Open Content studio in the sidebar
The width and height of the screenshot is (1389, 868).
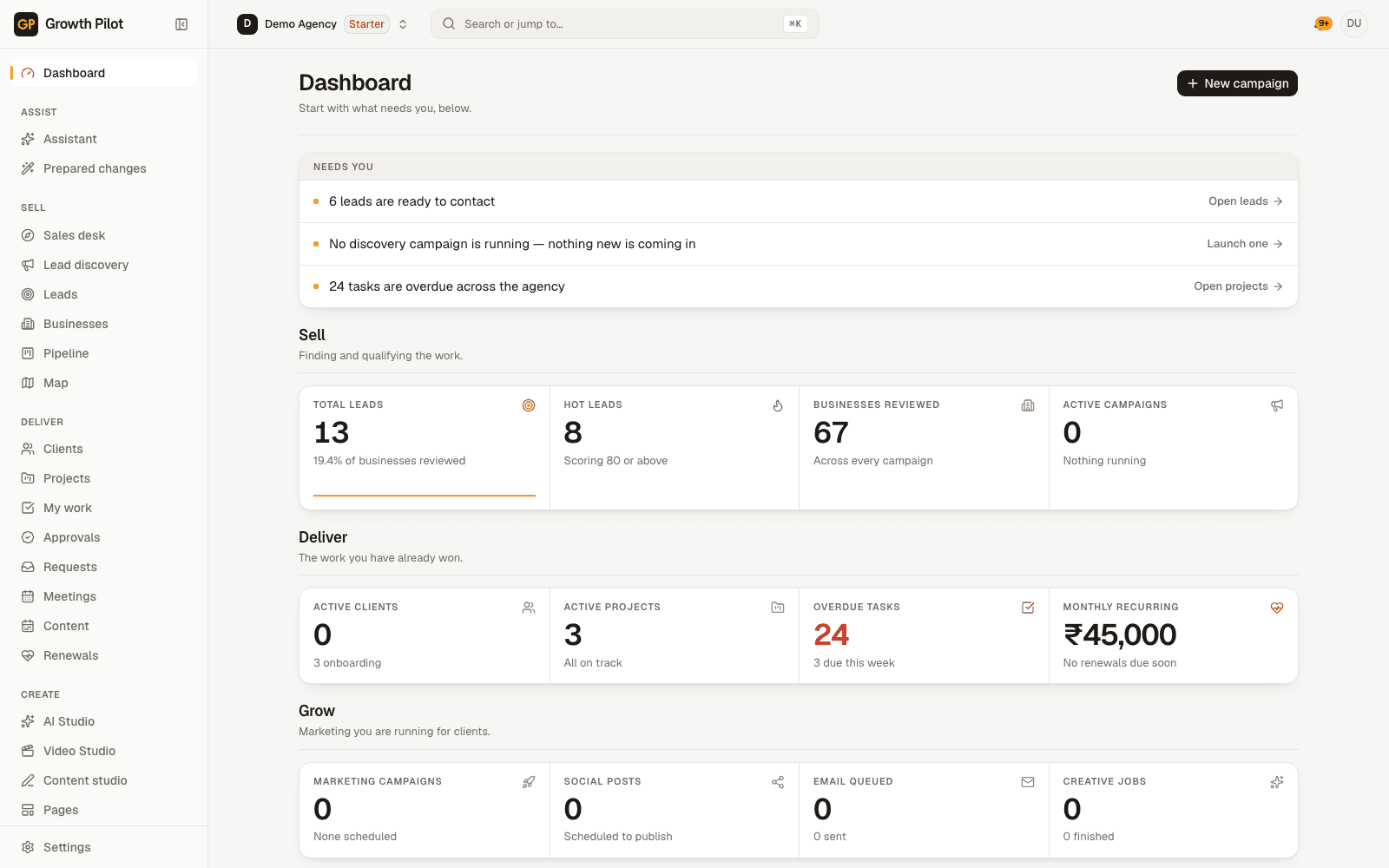103,780
